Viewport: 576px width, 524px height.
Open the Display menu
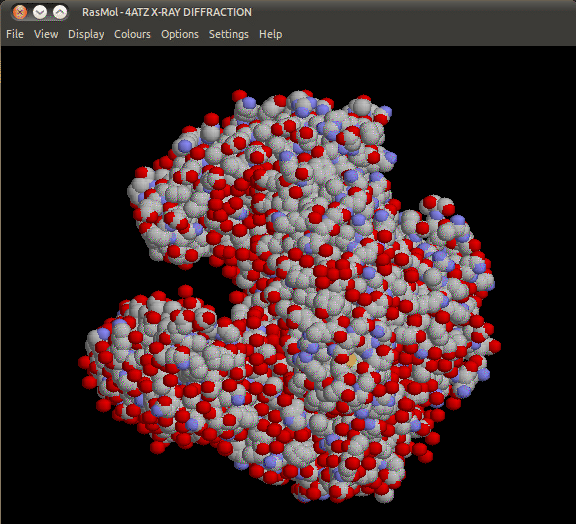[x=86, y=34]
